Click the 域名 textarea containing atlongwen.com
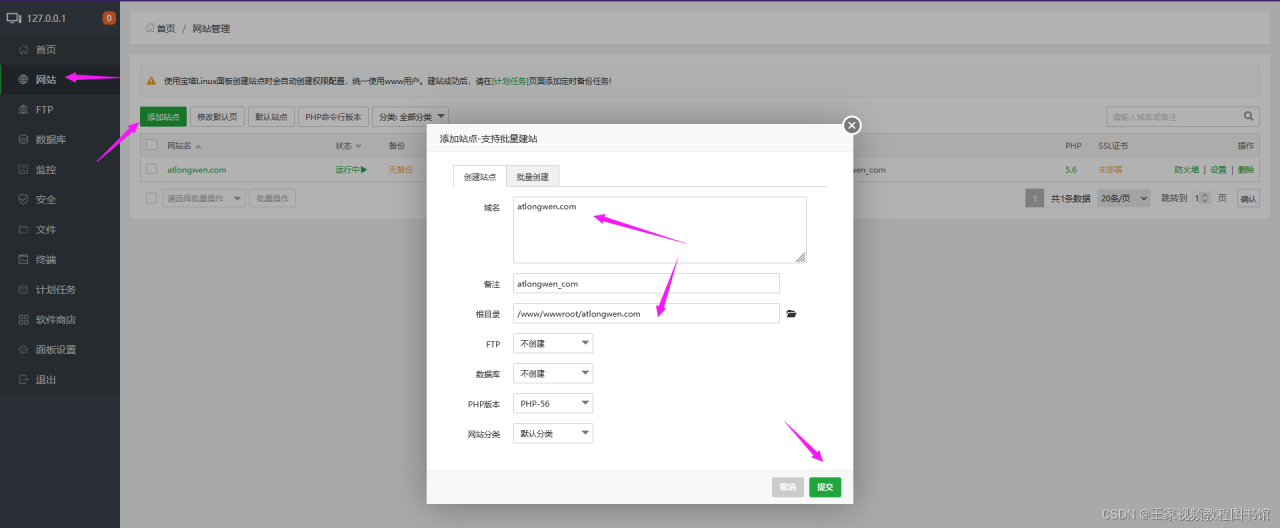Image resolution: width=1280 pixels, height=528 pixels. coord(660,230)
